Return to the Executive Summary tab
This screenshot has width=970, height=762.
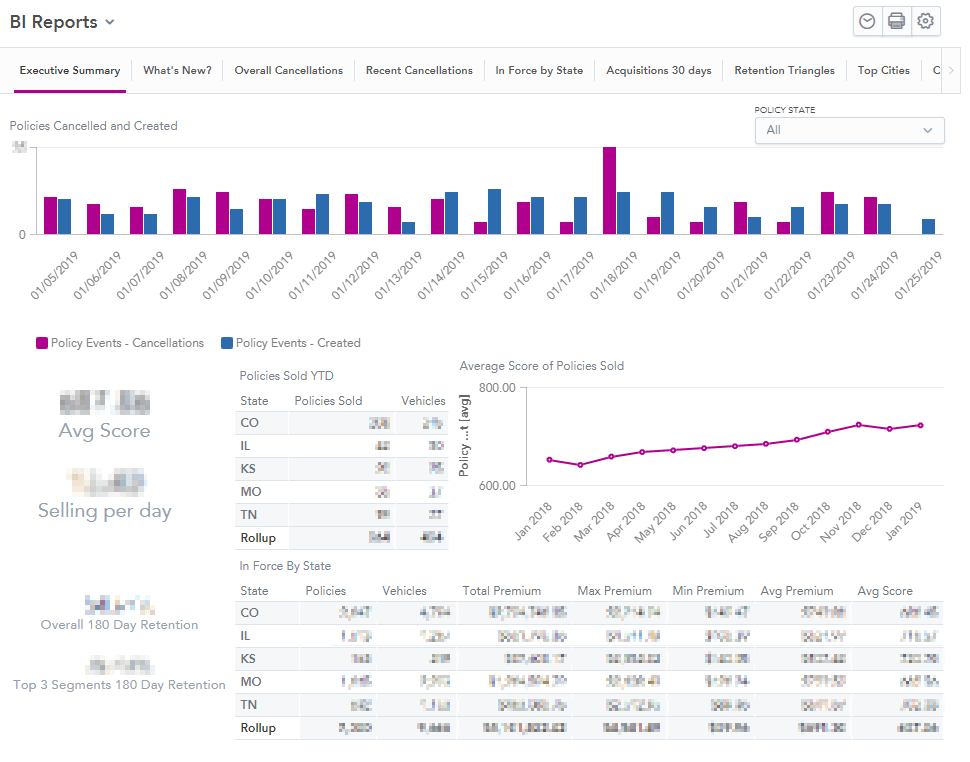point(69,70)
